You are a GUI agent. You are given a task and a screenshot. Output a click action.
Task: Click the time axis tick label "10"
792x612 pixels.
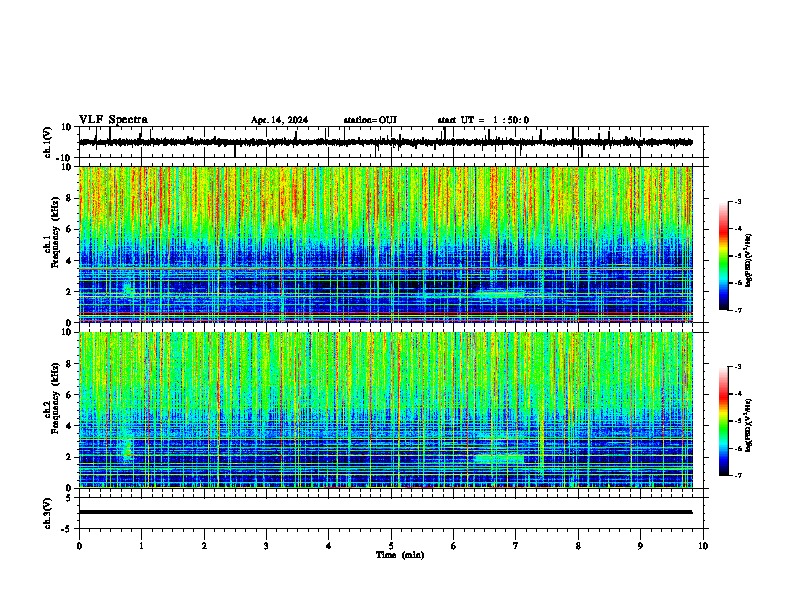703,546
